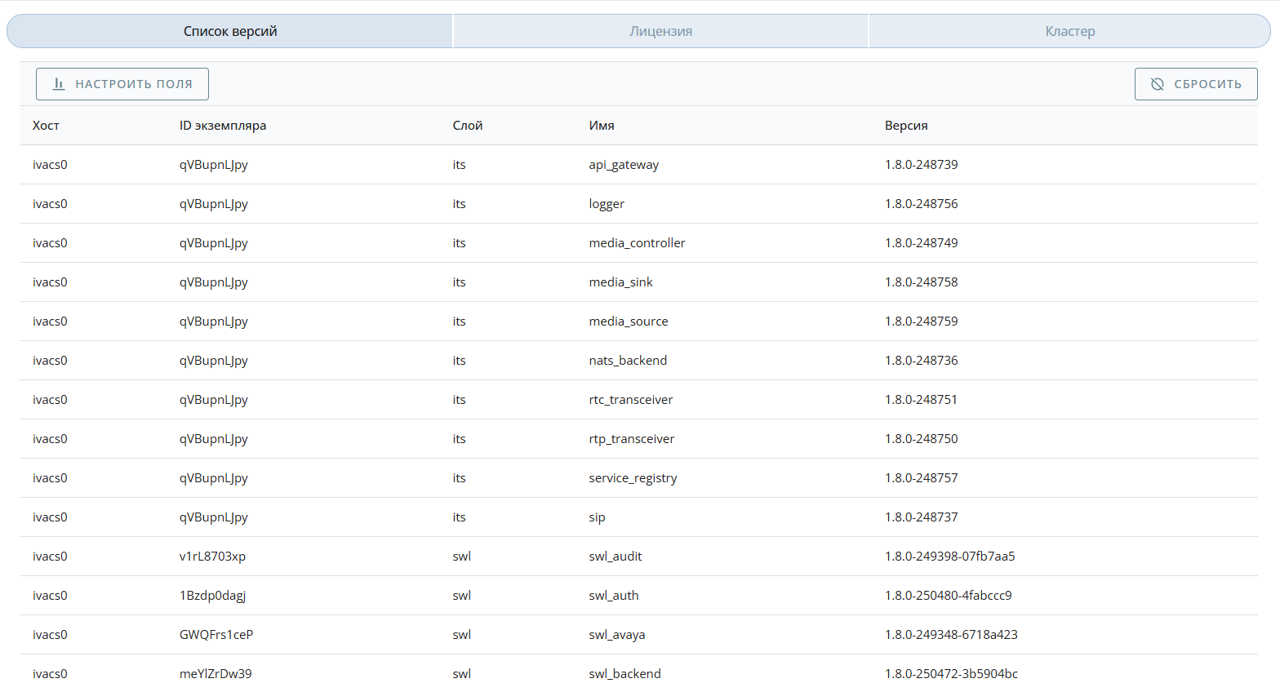Click the ID экземпляра column header
Screen dimensions: 1280x692
[222, 126]
